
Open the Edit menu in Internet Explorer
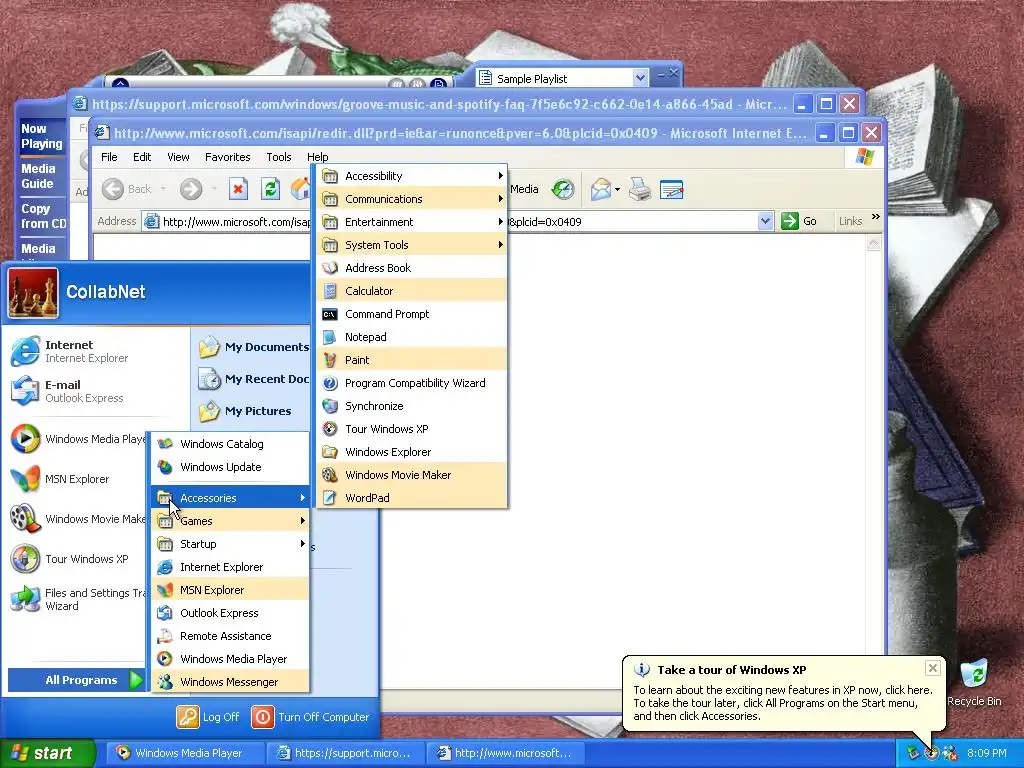(x=142, y=157)
